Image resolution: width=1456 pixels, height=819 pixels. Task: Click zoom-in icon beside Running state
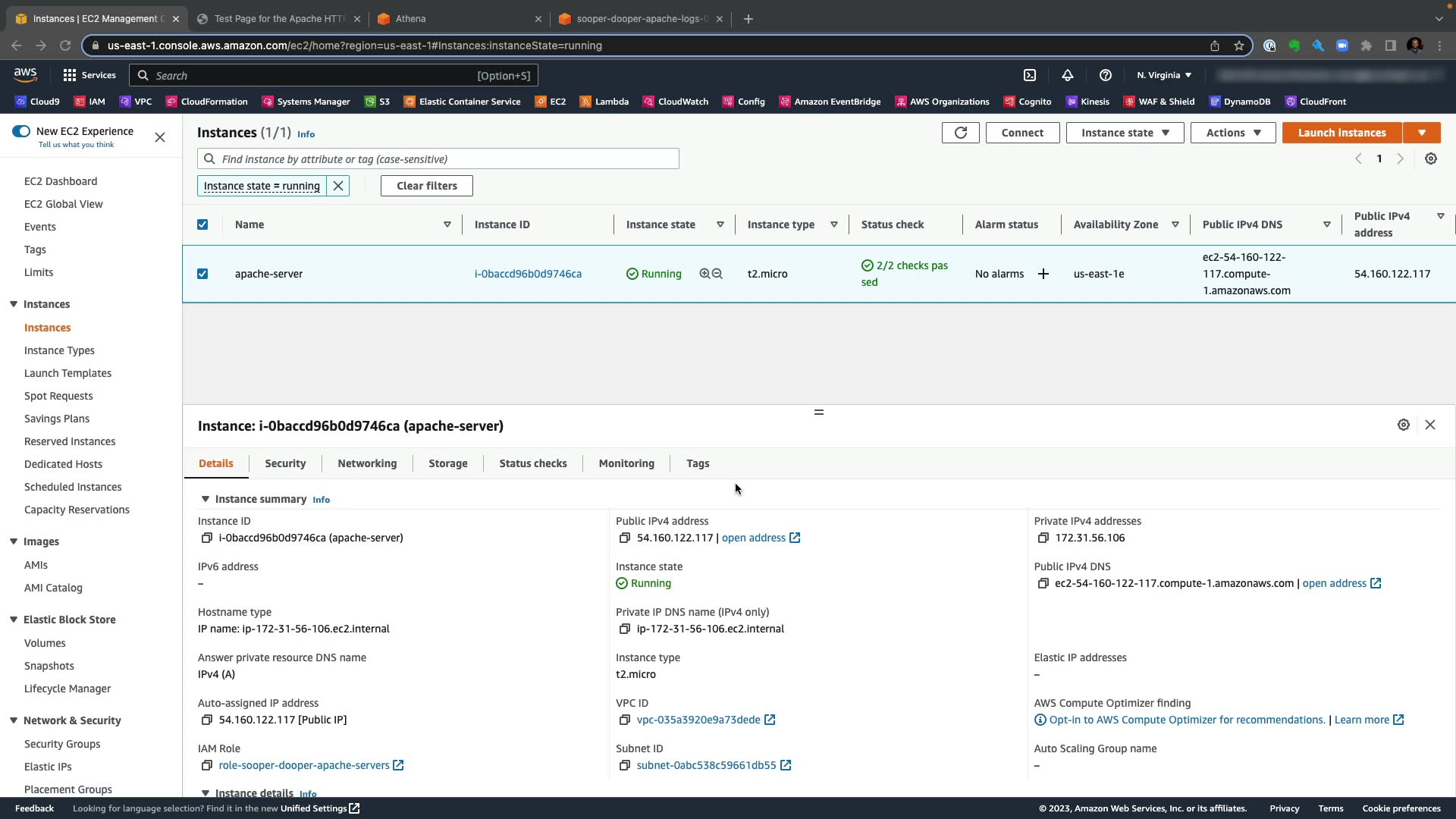704,274
